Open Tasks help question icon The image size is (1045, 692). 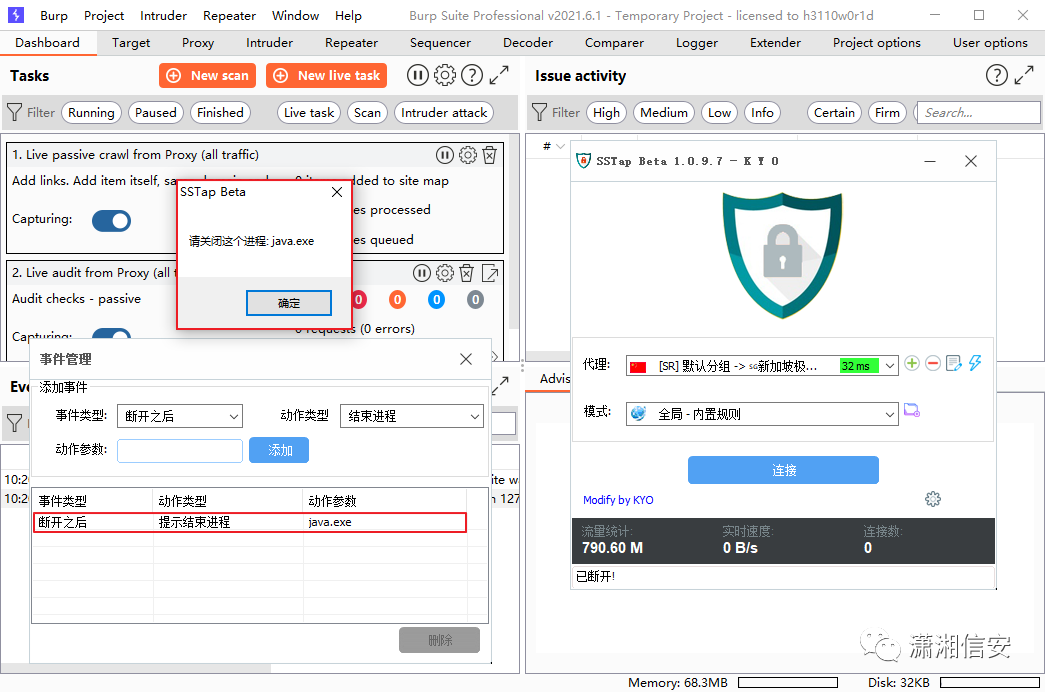pyautogui.click(x=472, y=75)
